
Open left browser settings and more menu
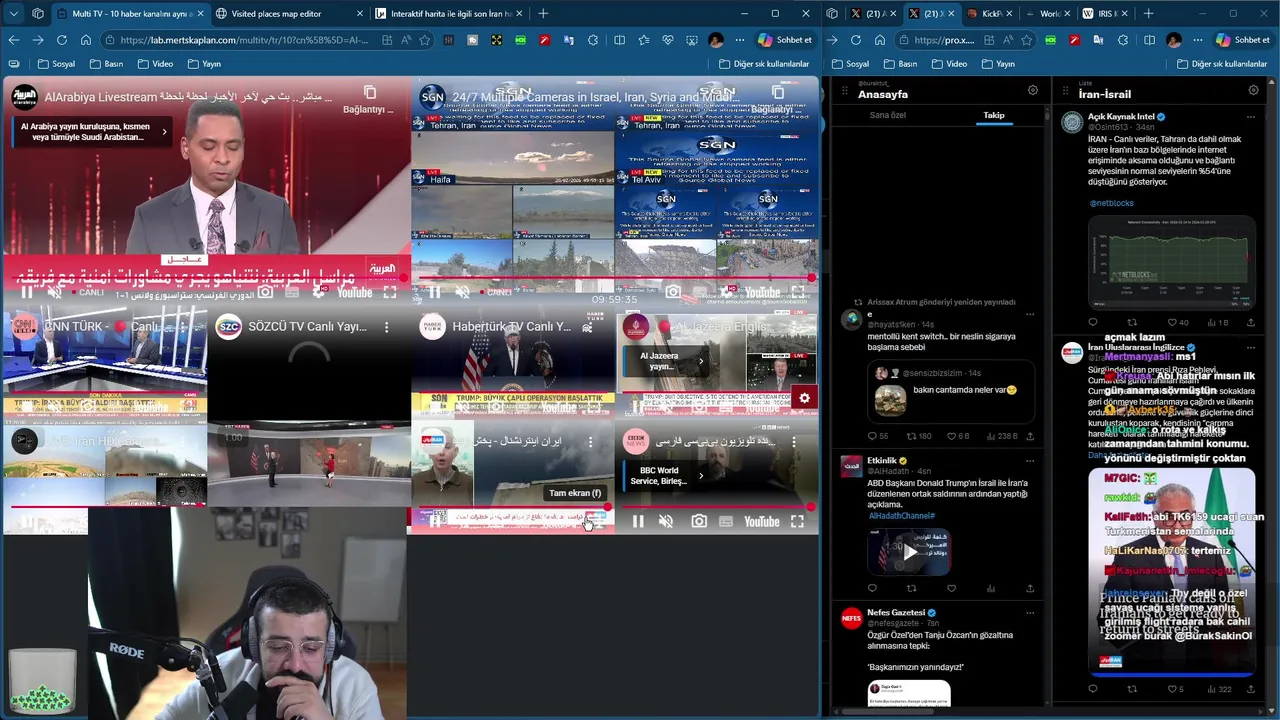pyautogui.click(x=739, y=40)
